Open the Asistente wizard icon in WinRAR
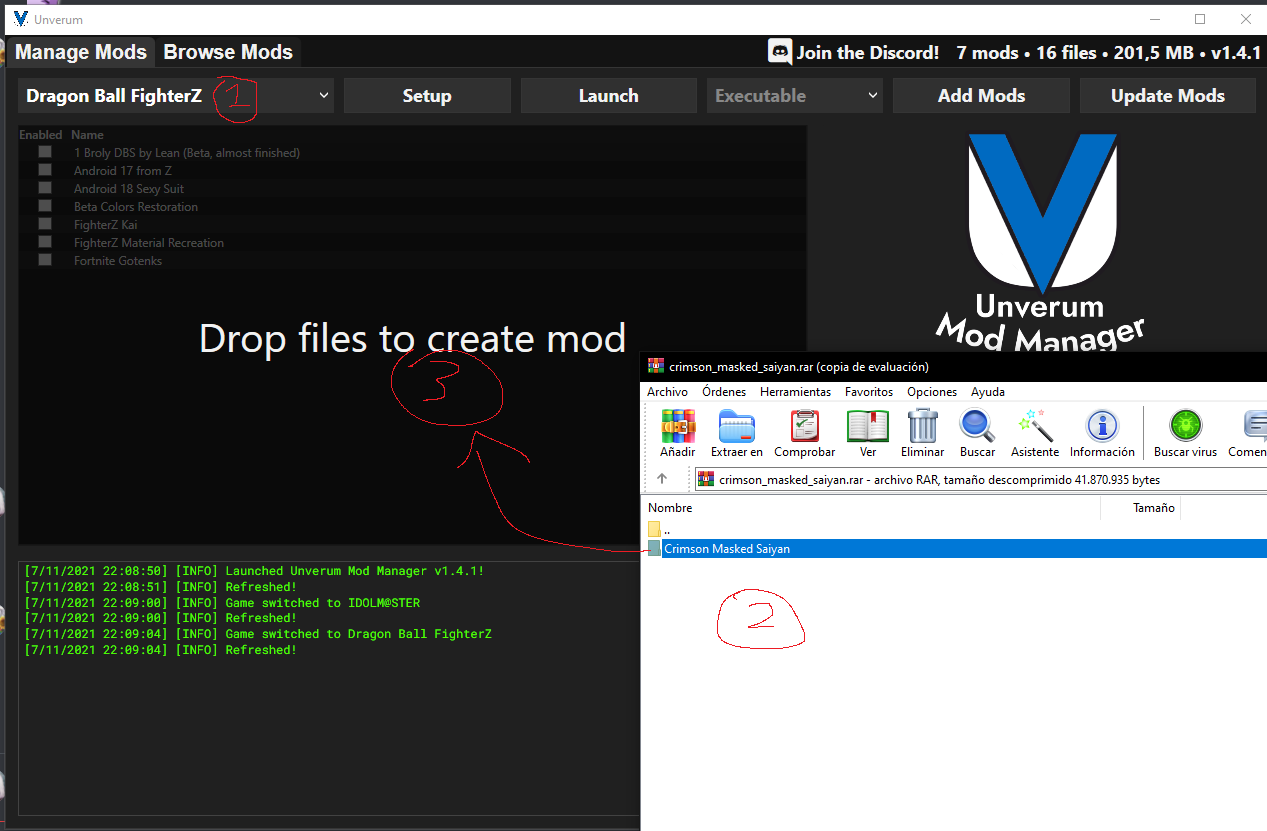The width and height of the screenshot is (1267, 831). [1034, 426]
